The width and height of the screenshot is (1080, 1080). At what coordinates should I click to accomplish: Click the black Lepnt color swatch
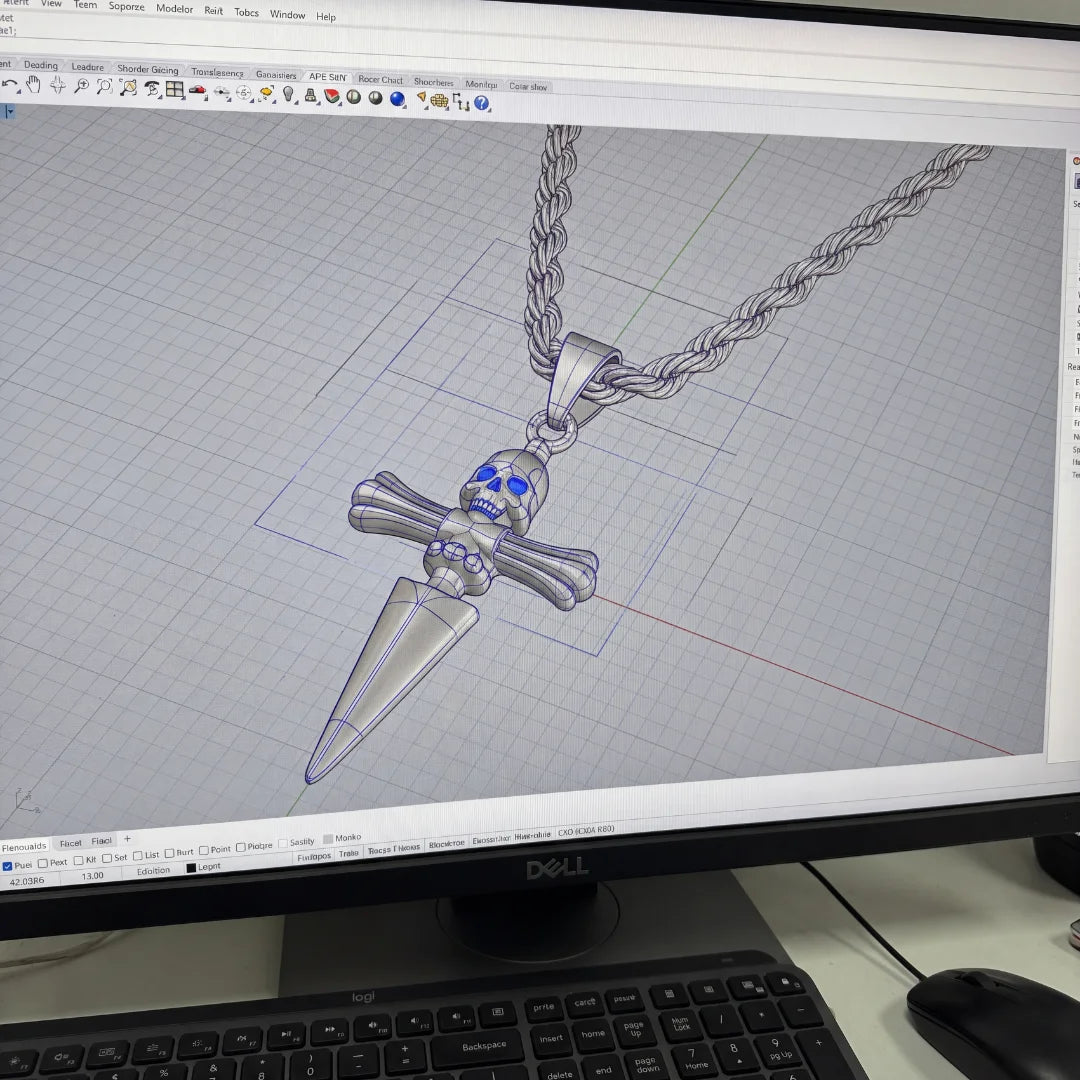191,868
